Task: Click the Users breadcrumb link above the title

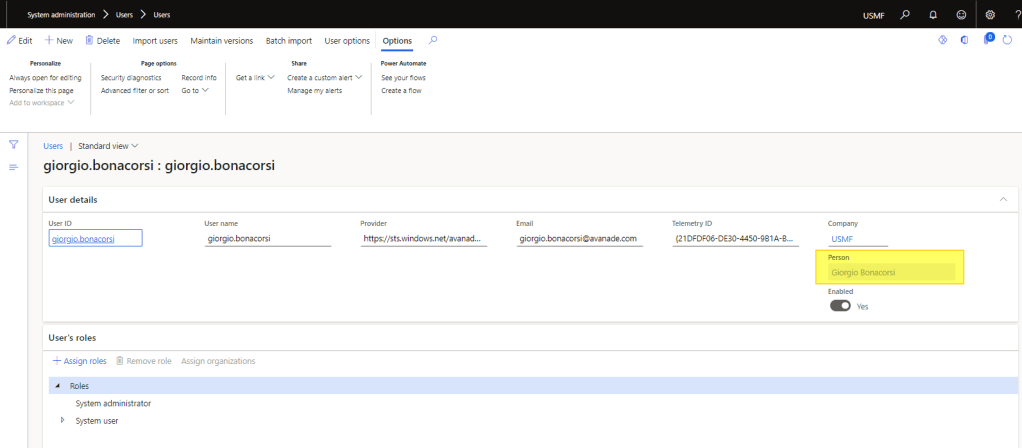Action: coord(53,146)
